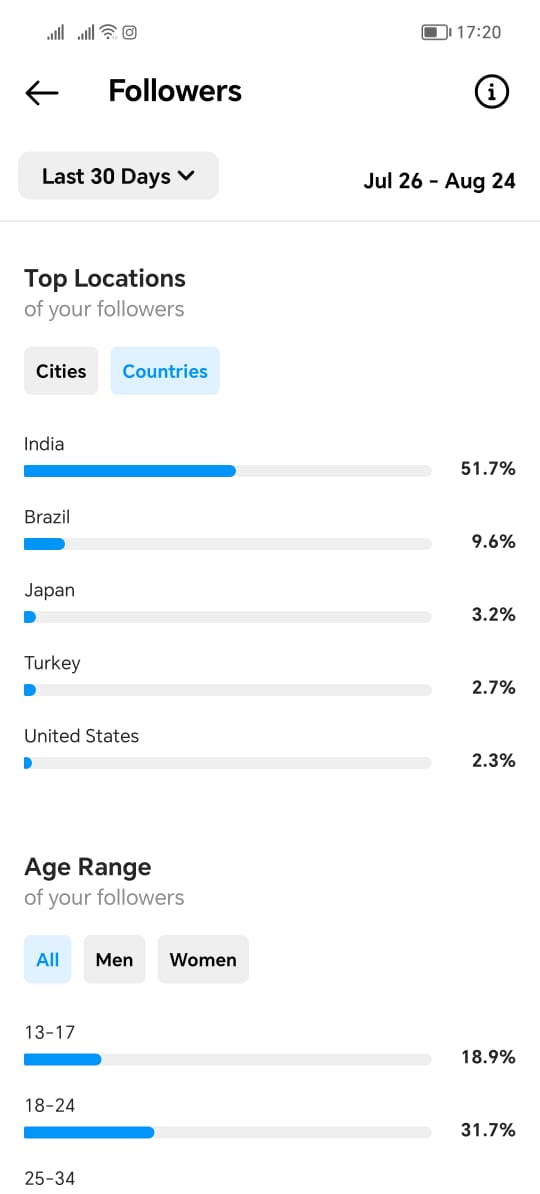The image size is (540, 1194).
Task: Tap the United States location label
Action: coord(81,736)
